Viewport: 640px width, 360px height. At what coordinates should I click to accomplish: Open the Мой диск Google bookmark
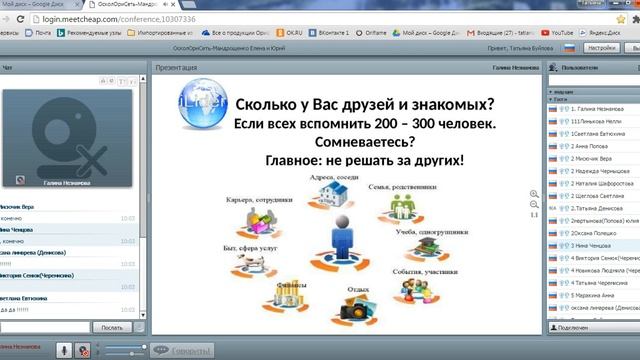coord(426,33)
